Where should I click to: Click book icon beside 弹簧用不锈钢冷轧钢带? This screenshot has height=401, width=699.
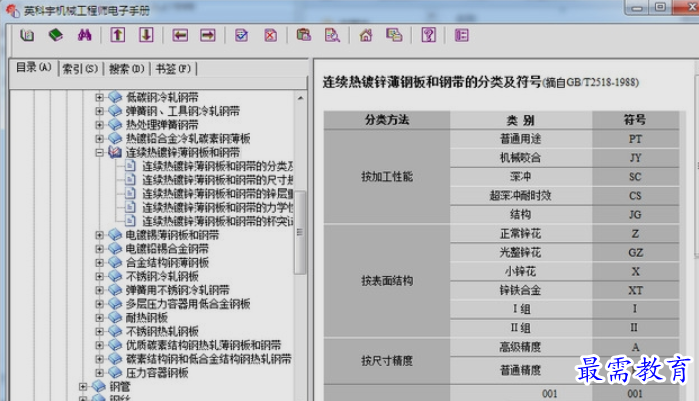[115, 290]
